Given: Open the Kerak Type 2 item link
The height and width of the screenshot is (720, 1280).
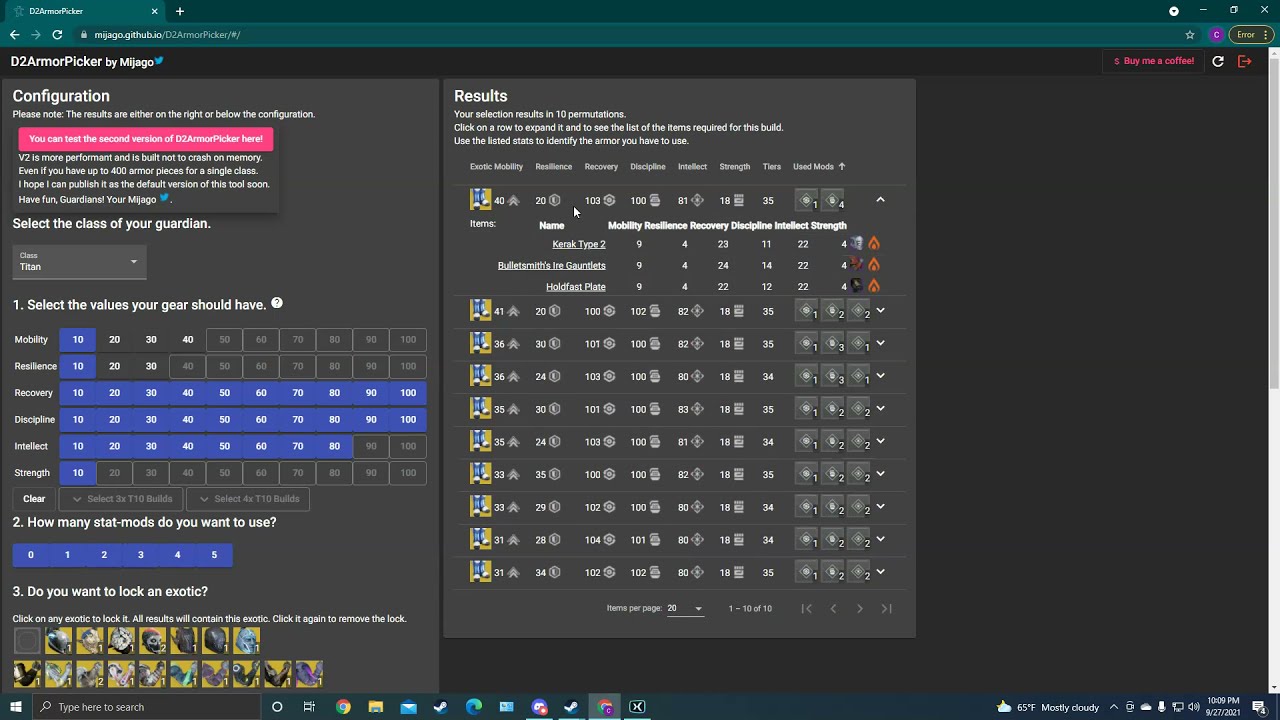Looking at the screenshot, I should [x=579, y=244].
